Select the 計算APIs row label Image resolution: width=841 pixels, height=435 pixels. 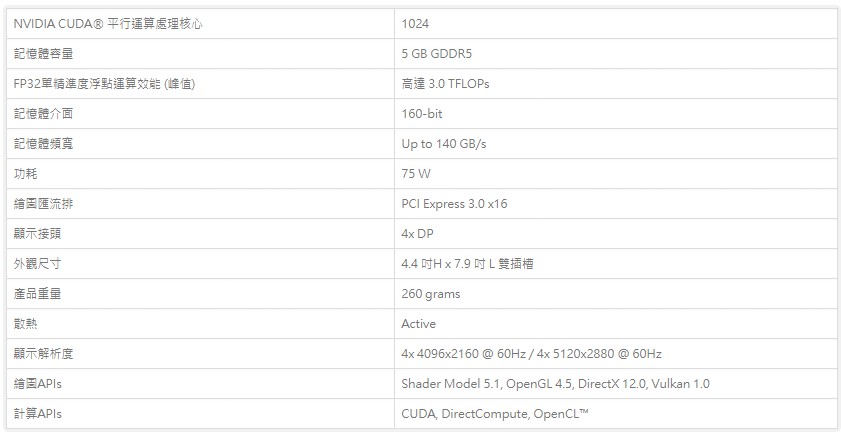click(x=38, y=414)
